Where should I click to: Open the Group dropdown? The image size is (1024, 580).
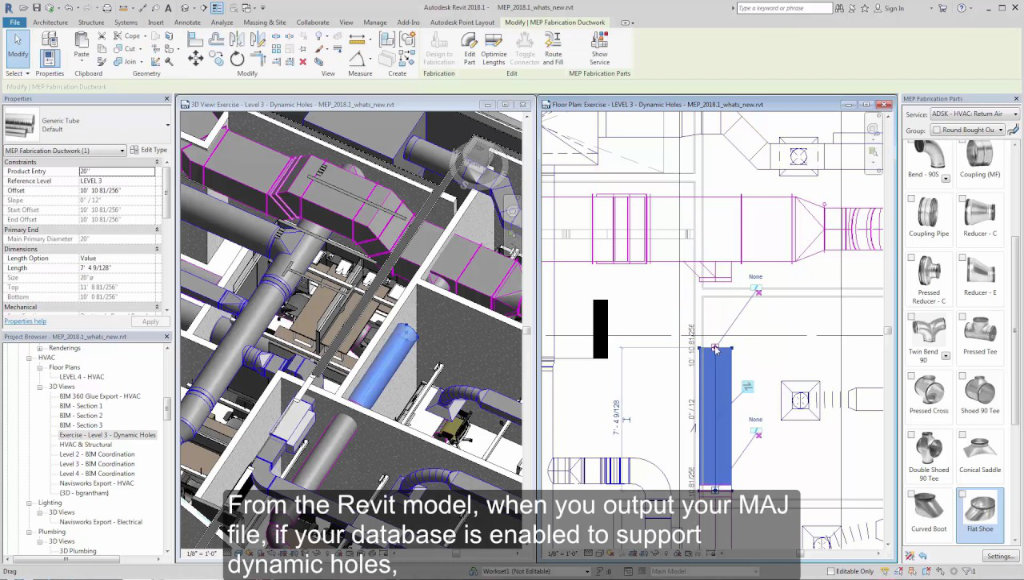point(968,130)
